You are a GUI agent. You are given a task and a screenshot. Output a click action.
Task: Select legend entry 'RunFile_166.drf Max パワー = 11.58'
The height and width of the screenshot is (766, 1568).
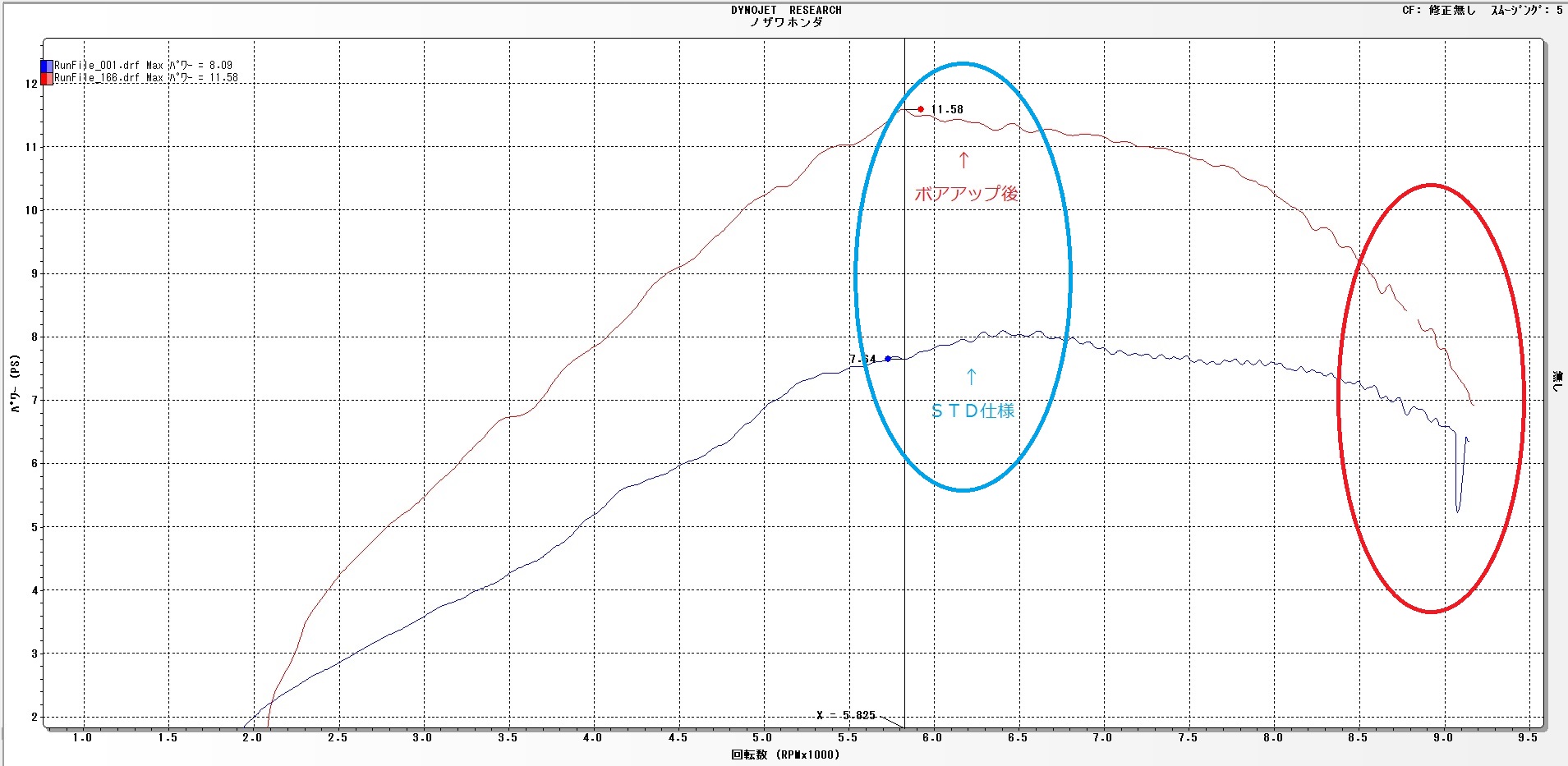(146, 78)
